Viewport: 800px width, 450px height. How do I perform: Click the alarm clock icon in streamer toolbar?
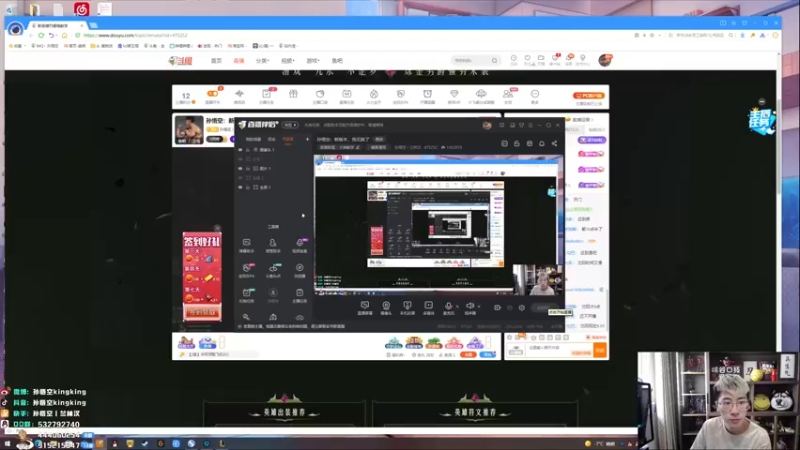pyautogui.click(x=428, y=94)
